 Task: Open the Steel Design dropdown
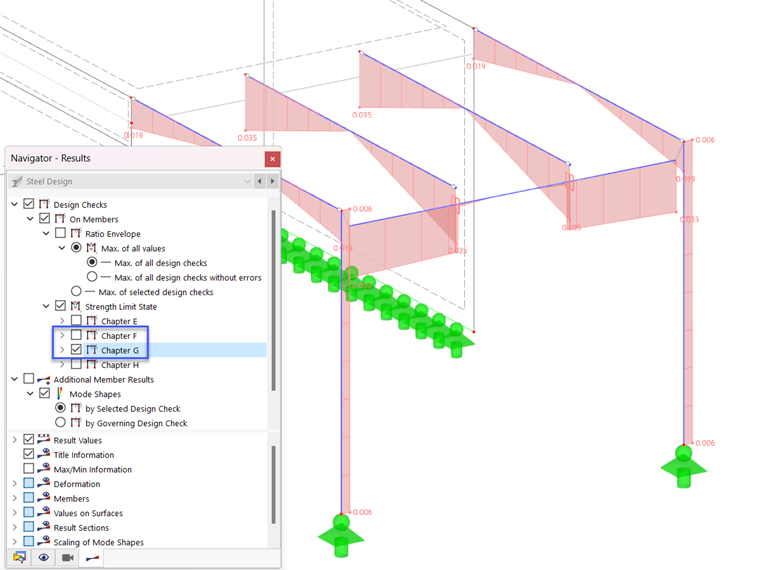click(x=247, y=181)
